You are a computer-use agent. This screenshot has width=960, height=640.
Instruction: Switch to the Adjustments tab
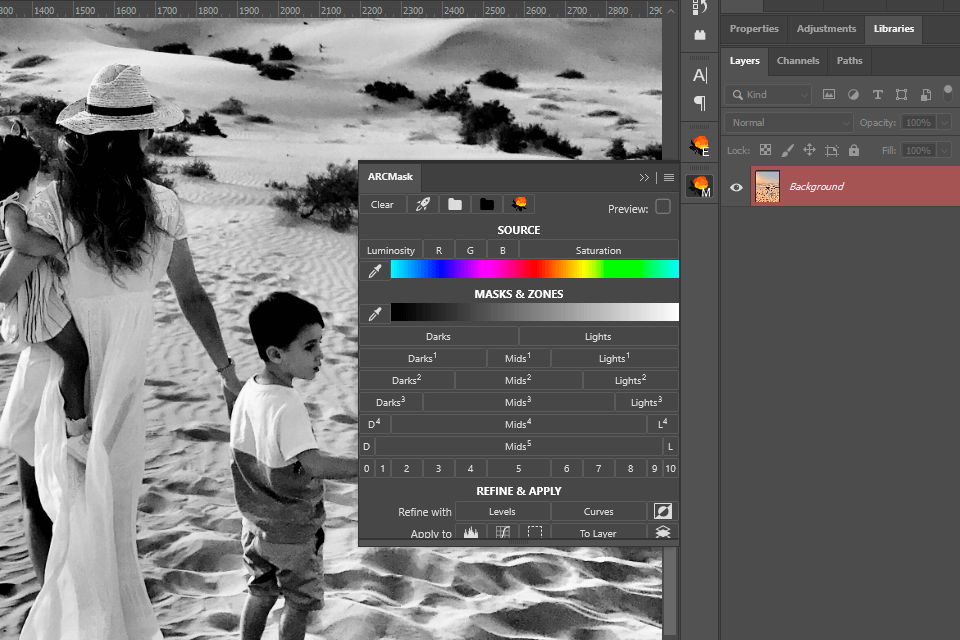(826, 29)
